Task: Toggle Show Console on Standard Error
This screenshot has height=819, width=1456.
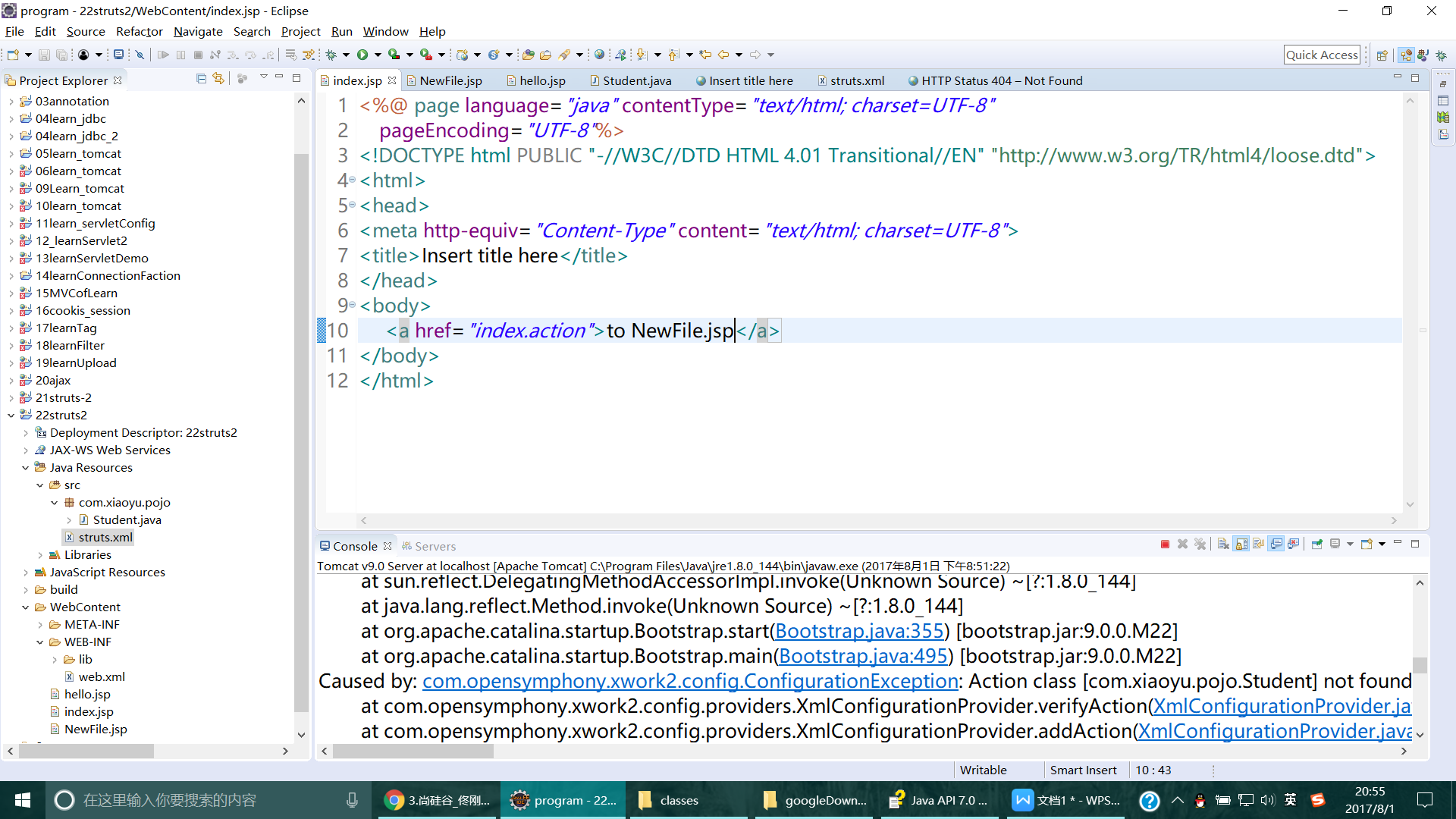Action: click(x=1294, y=544)
